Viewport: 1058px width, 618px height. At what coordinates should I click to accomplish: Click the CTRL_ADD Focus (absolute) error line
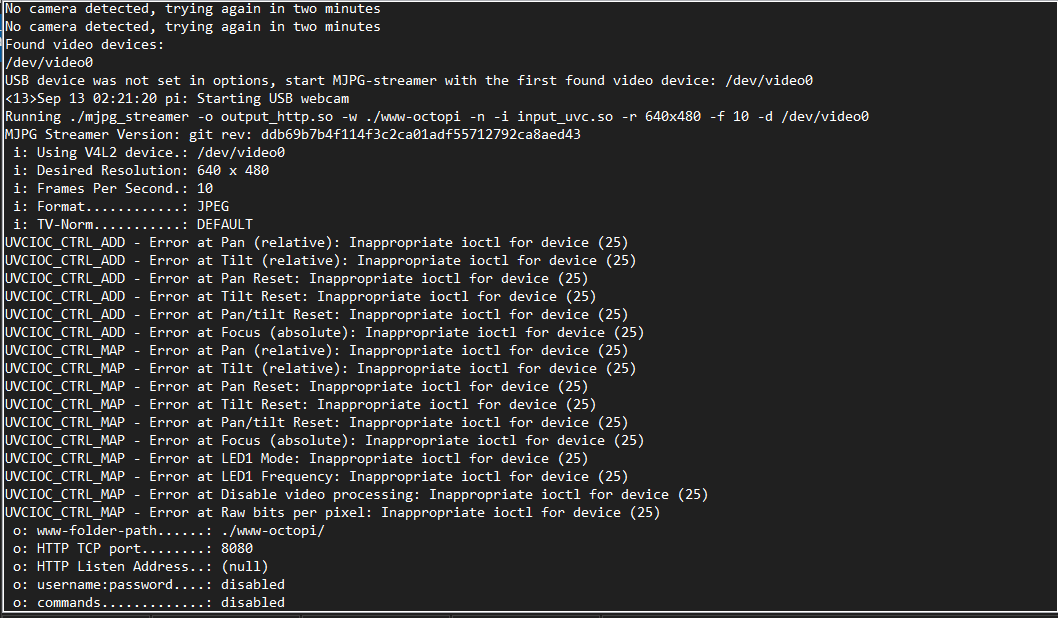(325, 333)
